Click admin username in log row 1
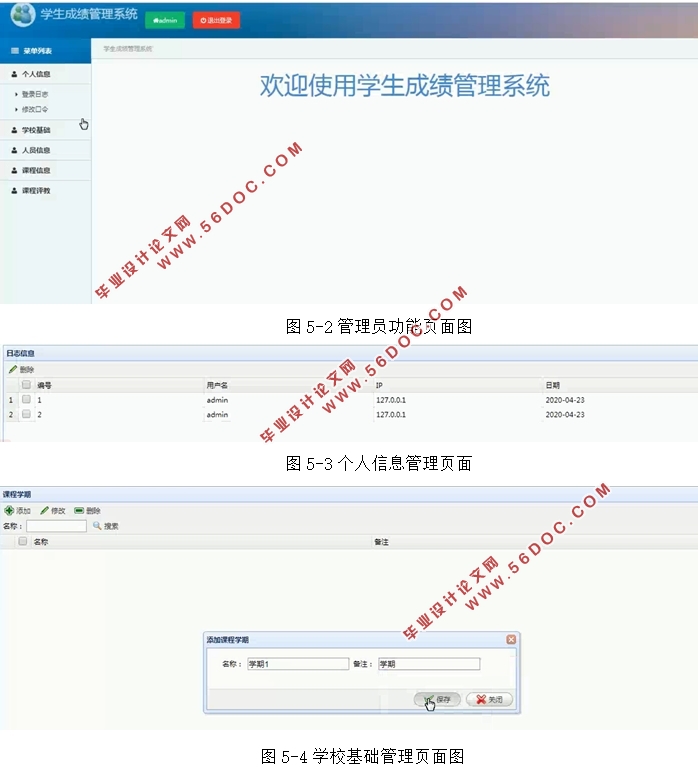The height and width of the screenshot is (768, 698). tap(217, 400)
